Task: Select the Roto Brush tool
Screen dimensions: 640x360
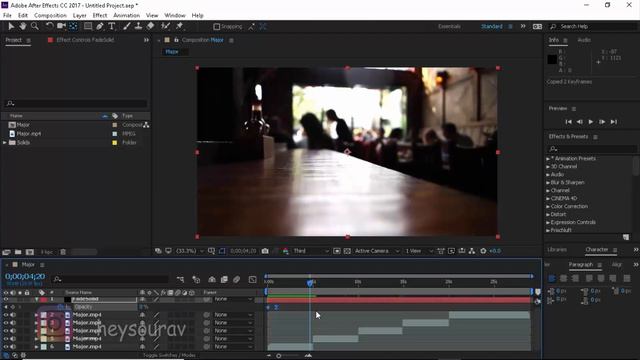Action: point(165,26)
